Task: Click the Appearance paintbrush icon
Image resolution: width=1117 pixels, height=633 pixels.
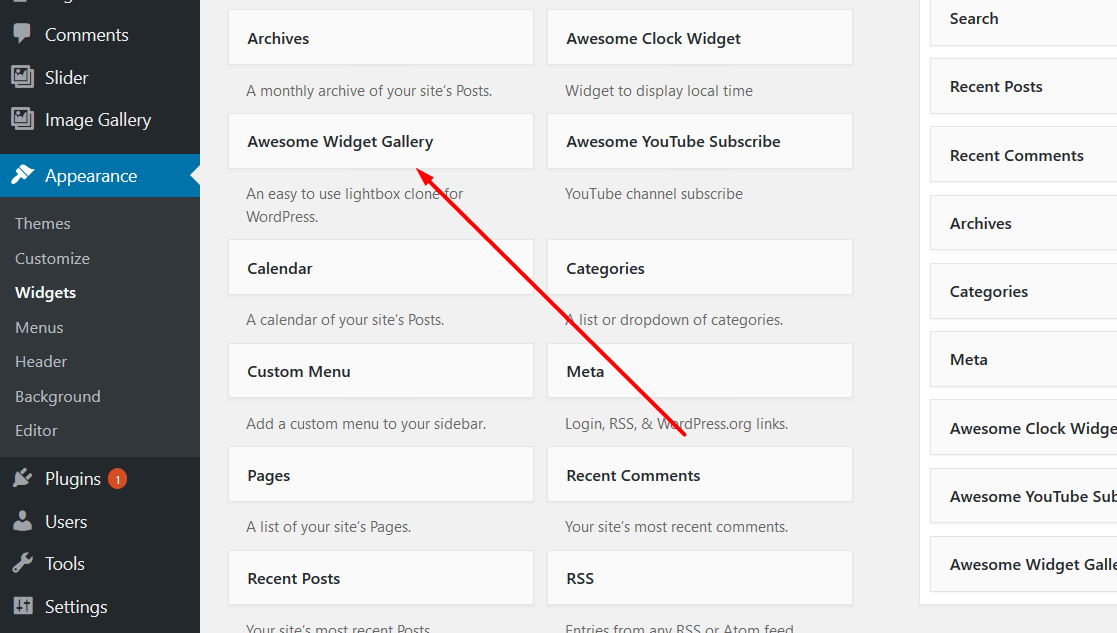Action: click(x=23, y=174)
